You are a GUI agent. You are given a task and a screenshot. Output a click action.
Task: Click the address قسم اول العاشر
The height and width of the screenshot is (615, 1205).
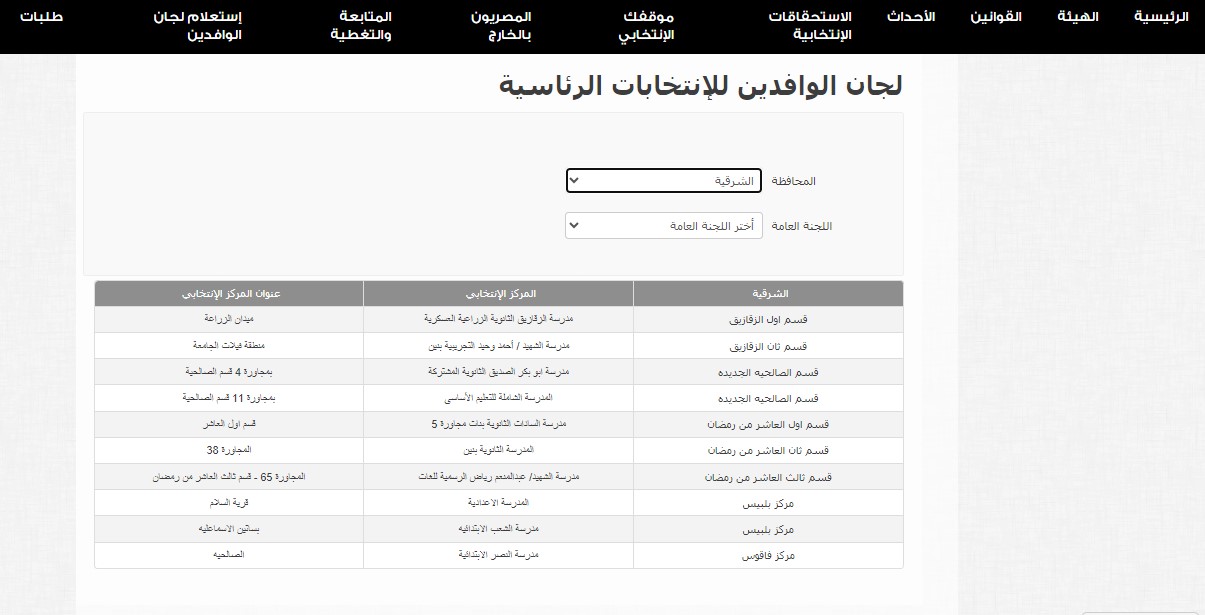pyautogui.click(x=229, y=423)
